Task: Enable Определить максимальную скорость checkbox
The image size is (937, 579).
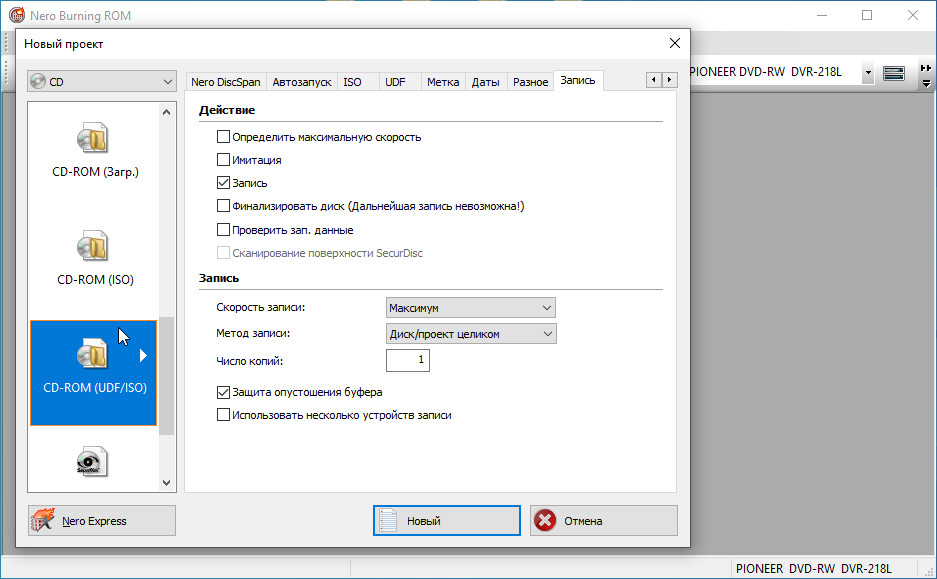Action: coord(223,137)
